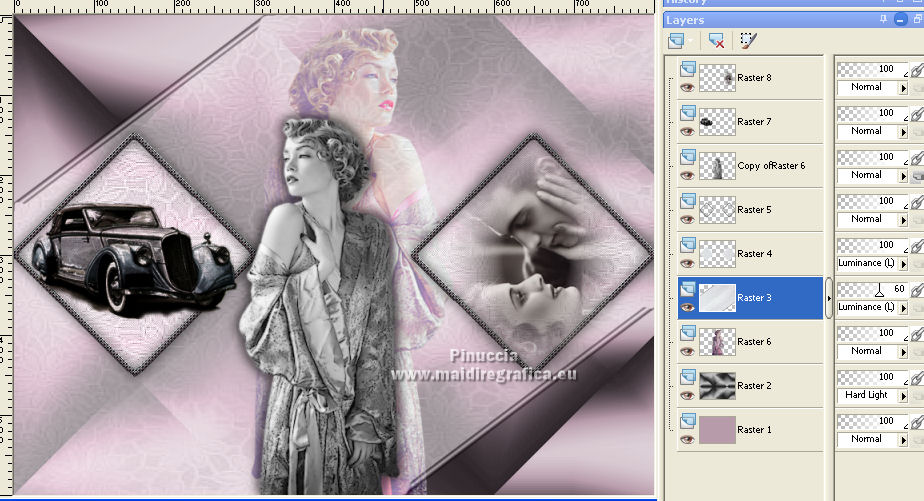Click Copy ofRaster 6 layer type icon
Screen dimensions: 924x501
point(688,157)
